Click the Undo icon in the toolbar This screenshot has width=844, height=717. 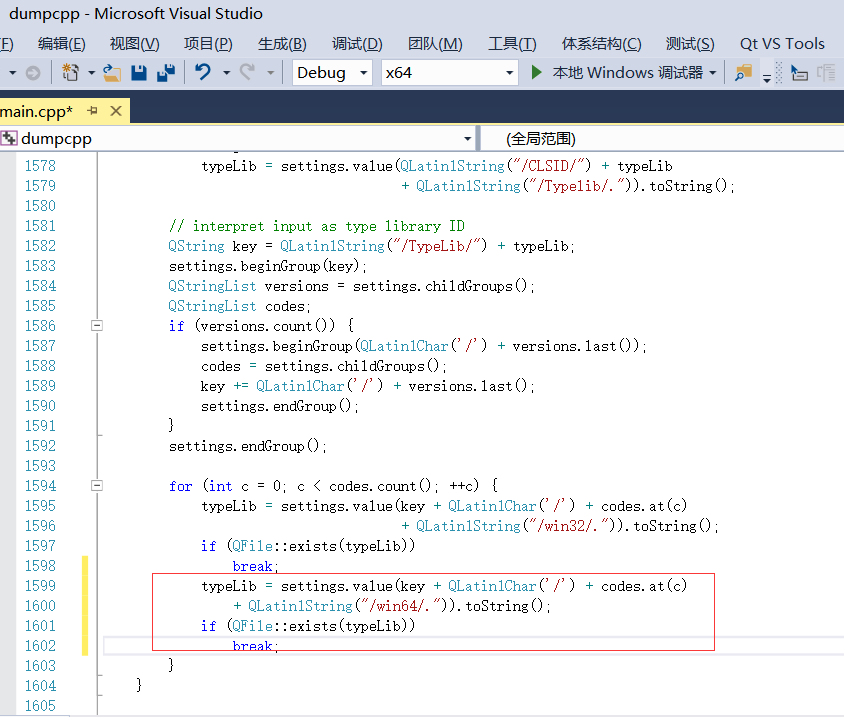pos(203,73)
